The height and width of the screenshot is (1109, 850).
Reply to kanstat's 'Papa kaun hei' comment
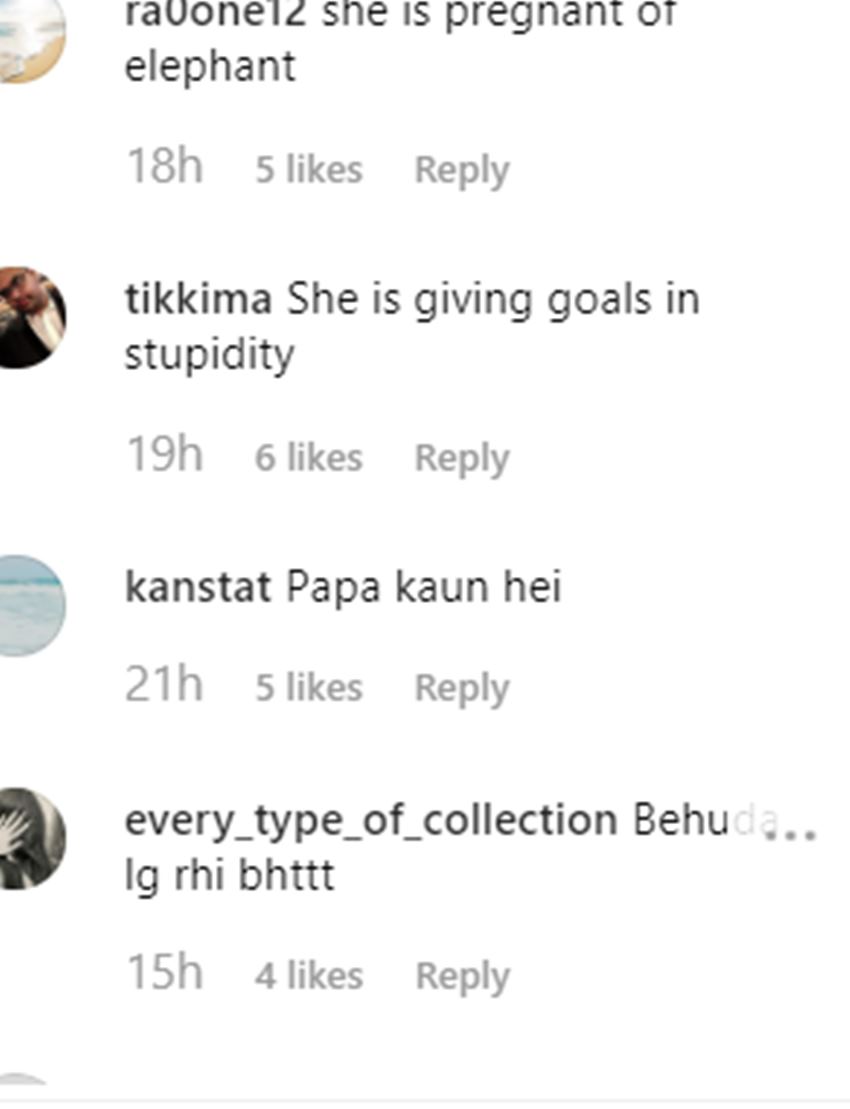coord(461,688)
